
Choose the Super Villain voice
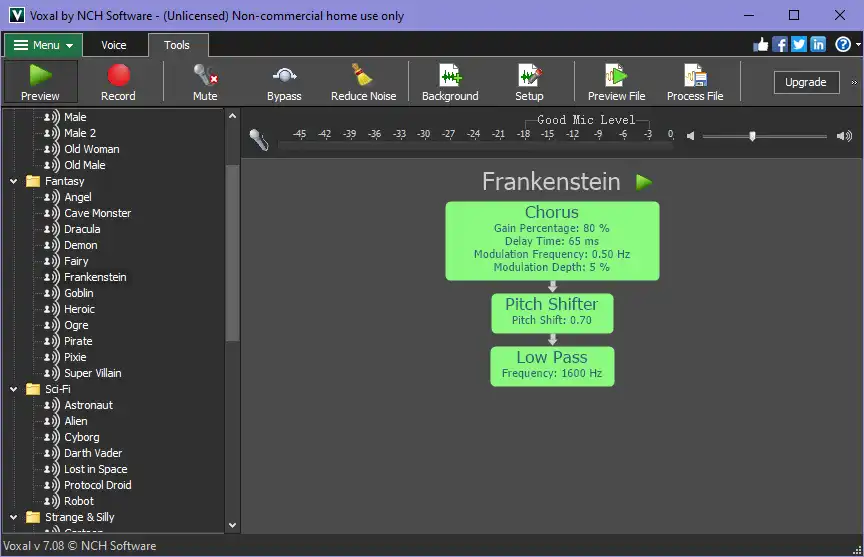pos(93,372)
